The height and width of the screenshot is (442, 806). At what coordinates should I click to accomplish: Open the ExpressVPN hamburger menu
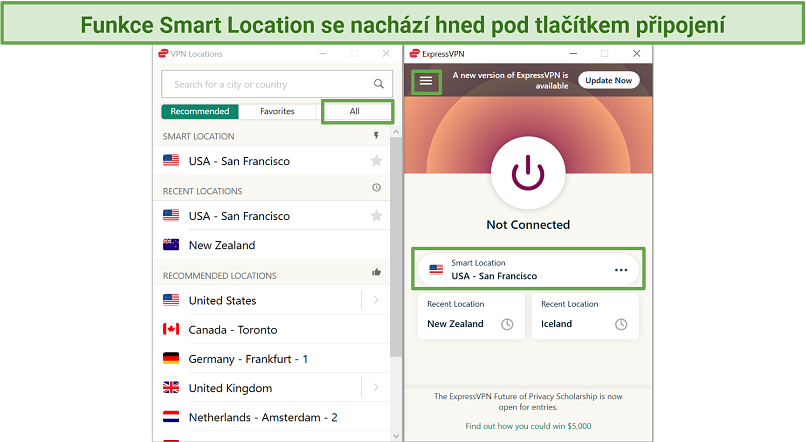click(x=426, y=81)
